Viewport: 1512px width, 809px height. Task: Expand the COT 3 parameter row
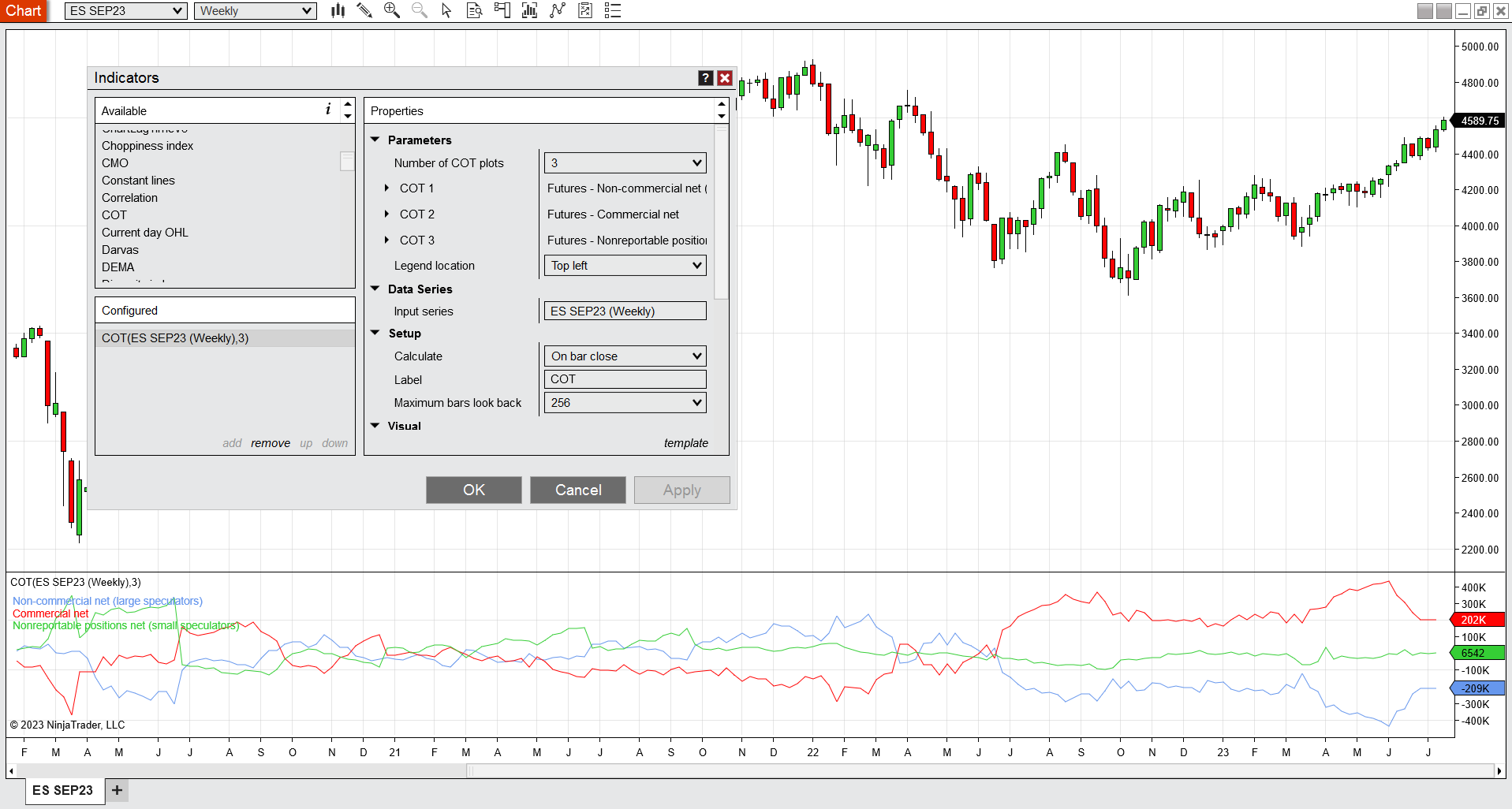pos(386,240)
